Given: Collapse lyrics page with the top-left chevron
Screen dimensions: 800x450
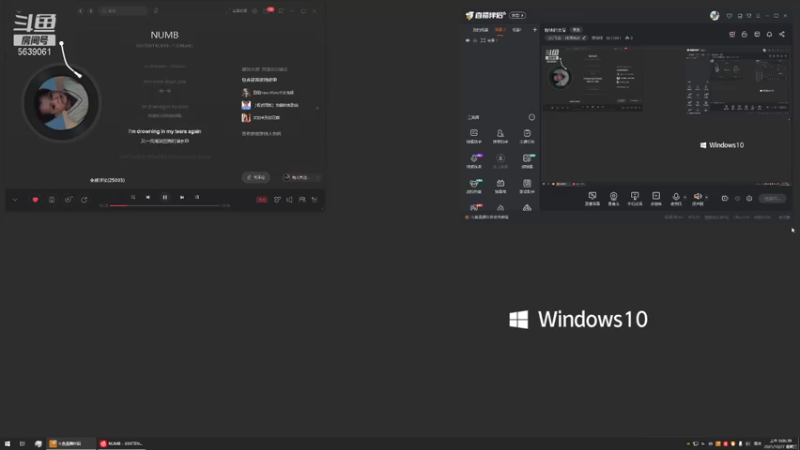Looking at the screenshot, I should [x=19, y=11].
